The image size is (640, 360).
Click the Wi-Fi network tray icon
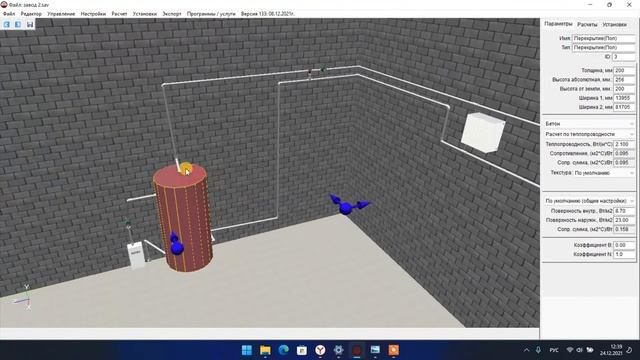(x=570, y=350)
